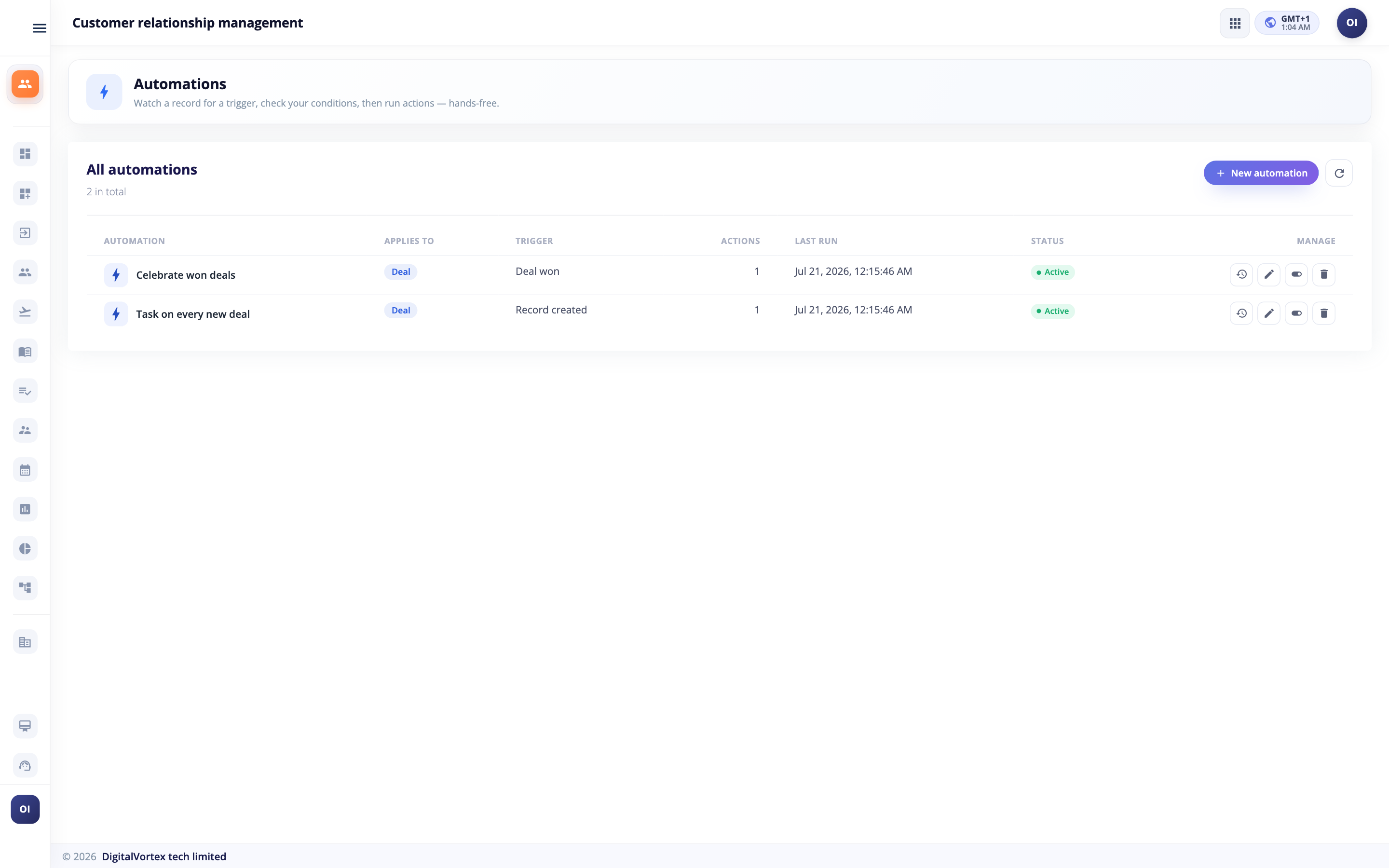Open the open-book sidebar icon
Image resolution: width=1389 pixels, height=868 pixels.
(25, 352)
